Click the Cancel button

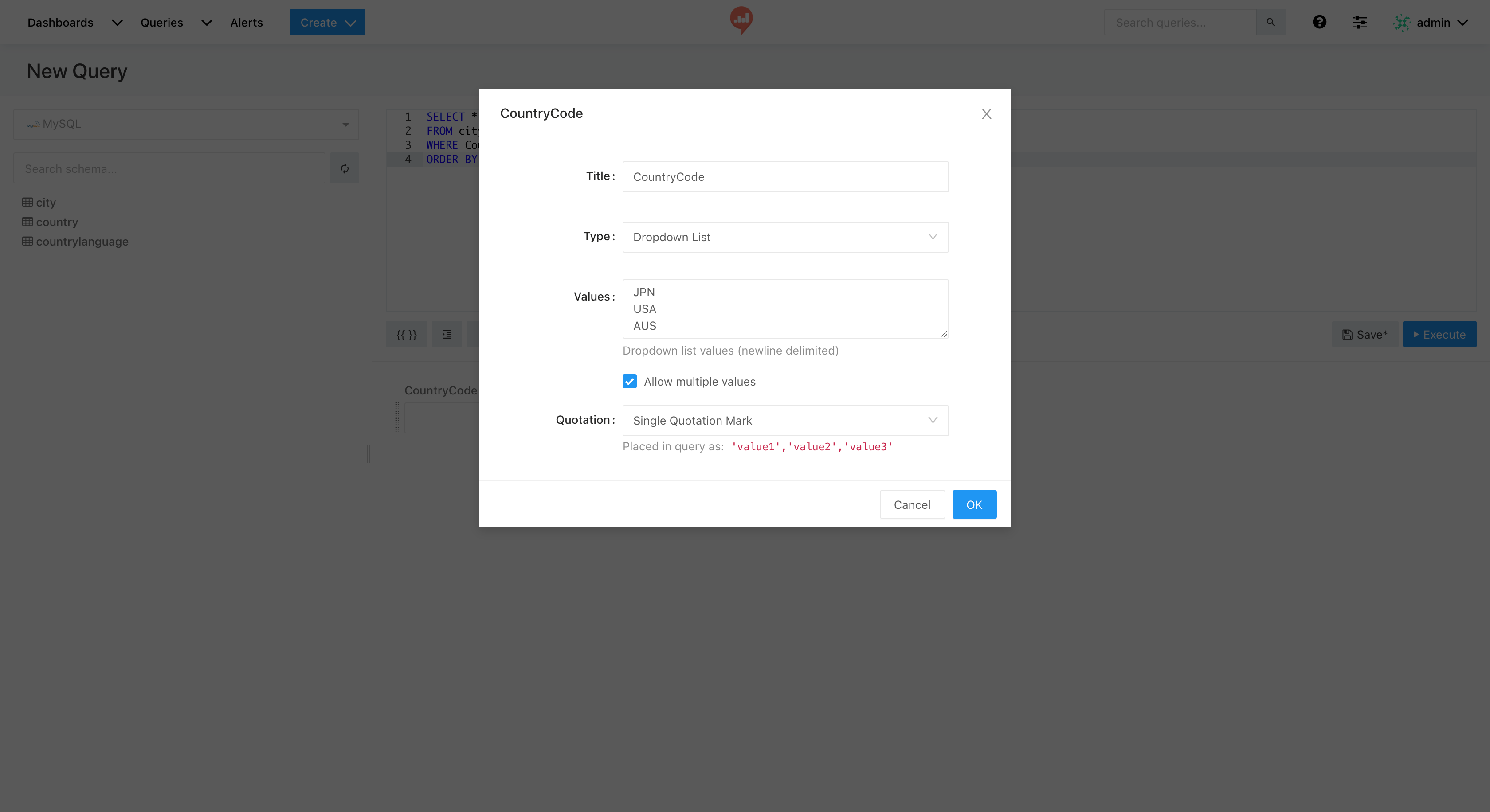coord(912,504)
